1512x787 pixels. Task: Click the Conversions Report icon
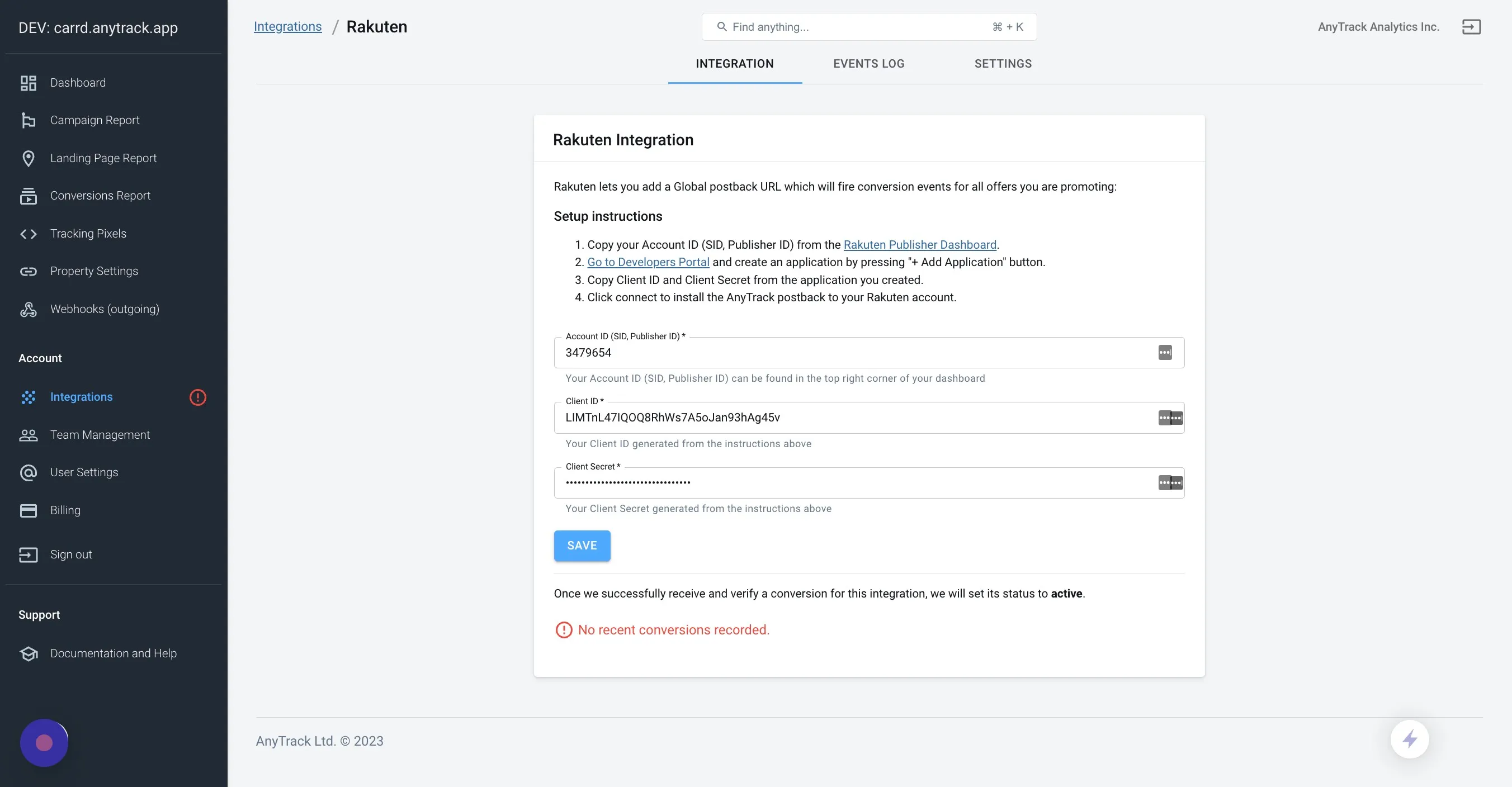[28, 196]
